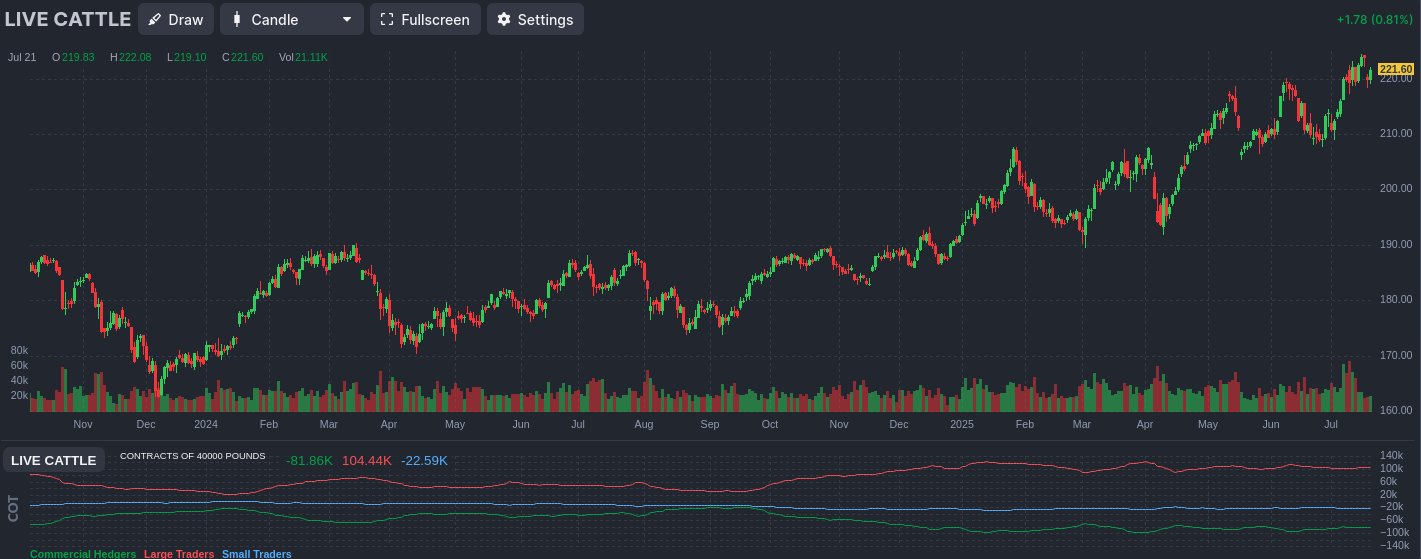
Task: Click the 140k COT axis label
Action: [x=1392, y=455]
